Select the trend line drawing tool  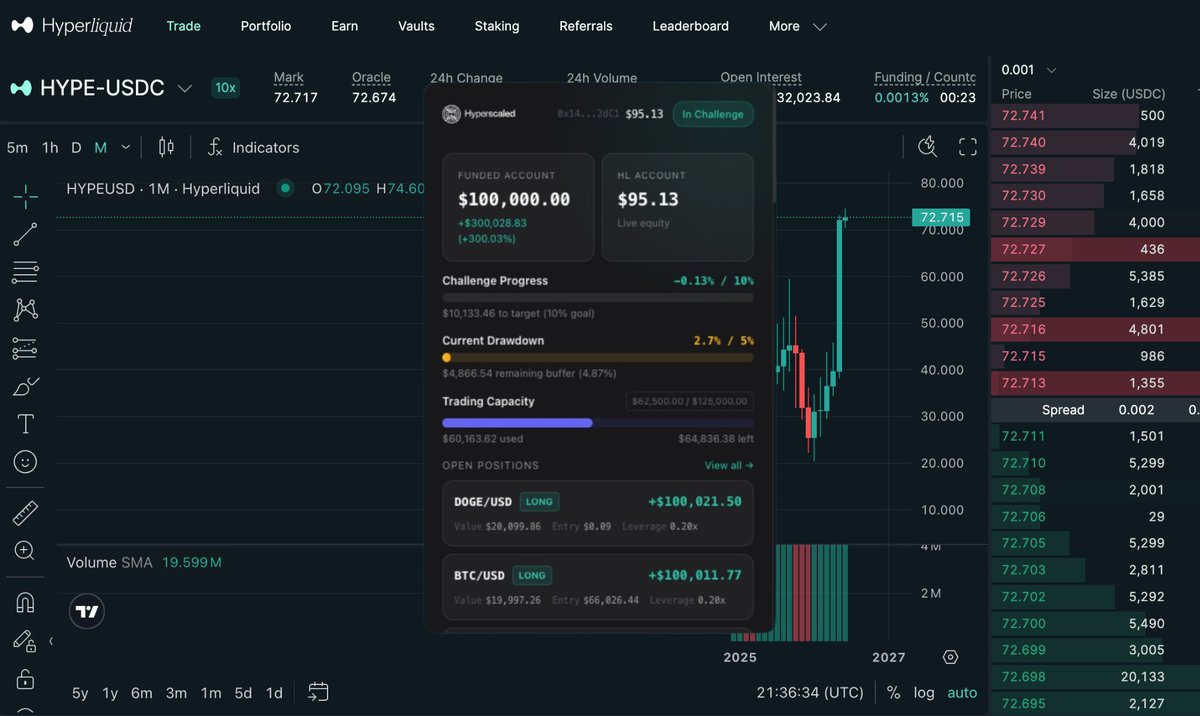26,234
